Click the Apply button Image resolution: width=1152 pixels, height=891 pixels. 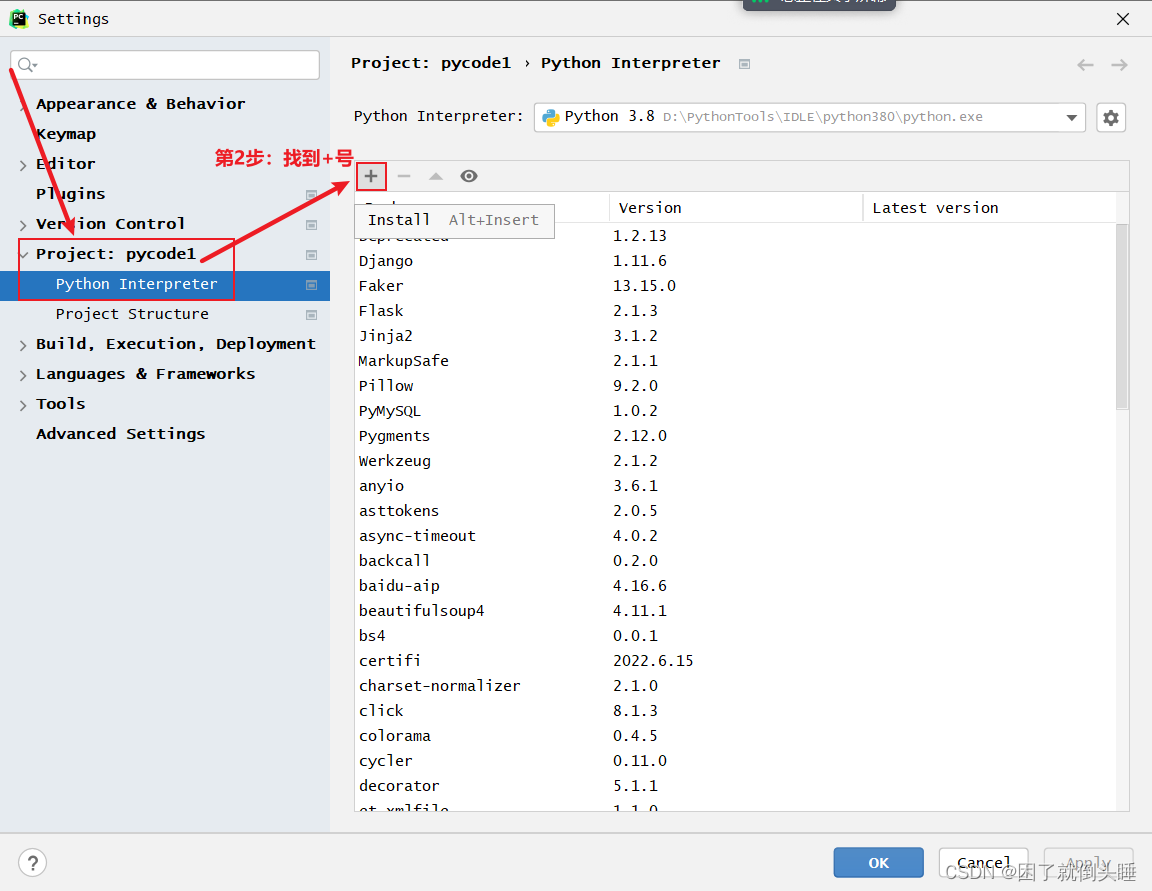click(x=1088, y=862)
